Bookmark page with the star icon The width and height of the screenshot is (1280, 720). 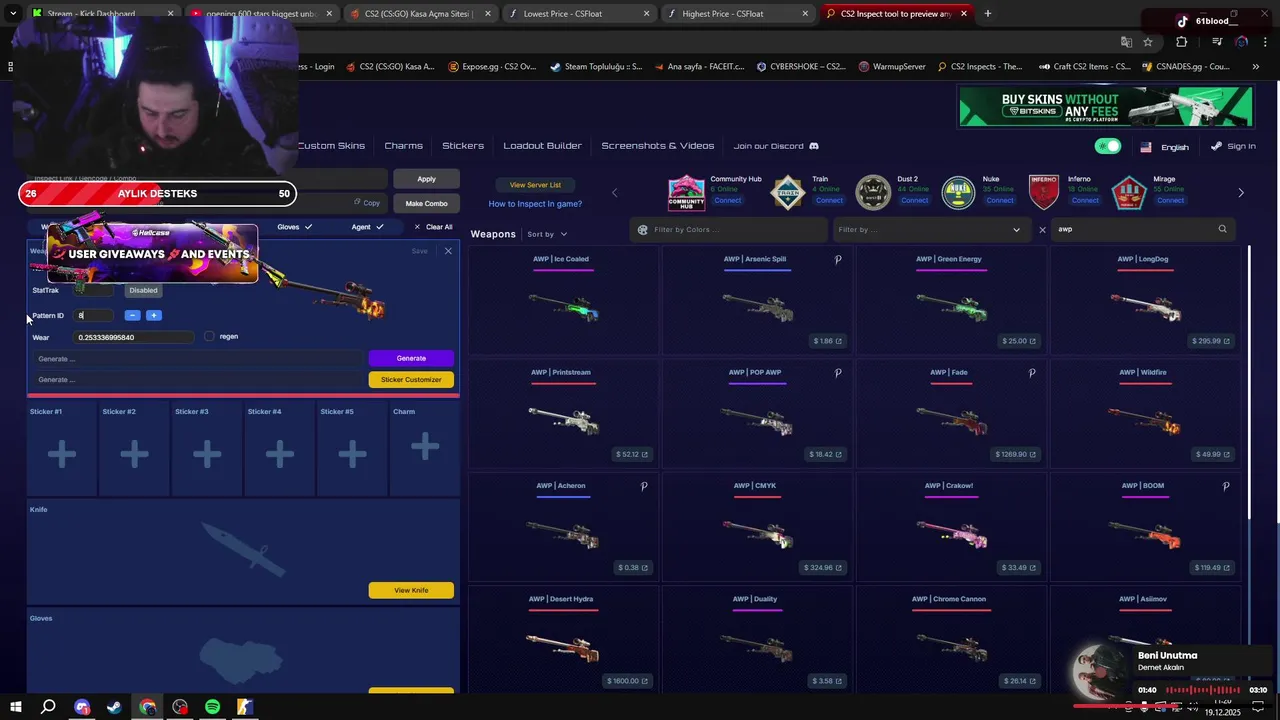click(1148, 42)
